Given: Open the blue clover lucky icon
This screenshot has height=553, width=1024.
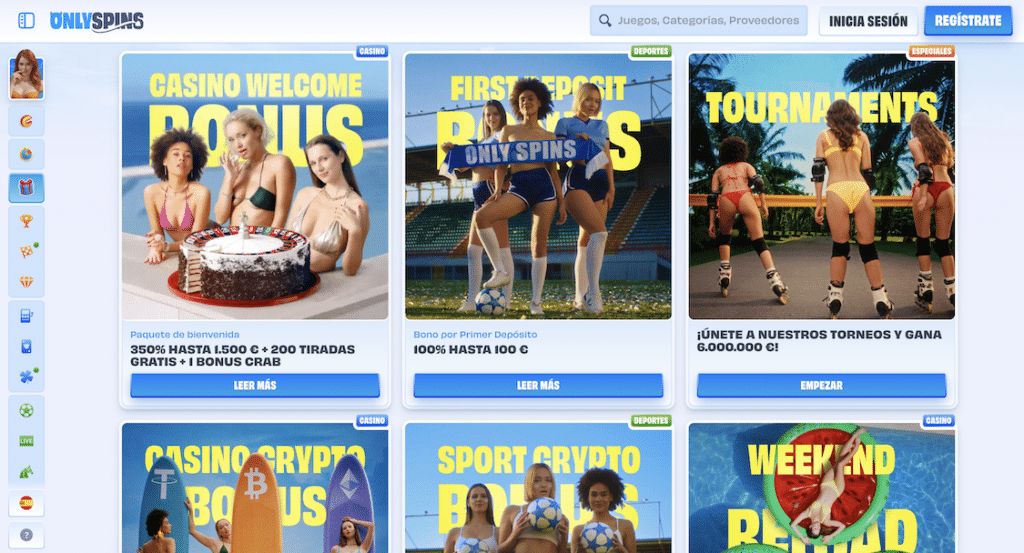Looking at the screenshot, I should 26,377.
